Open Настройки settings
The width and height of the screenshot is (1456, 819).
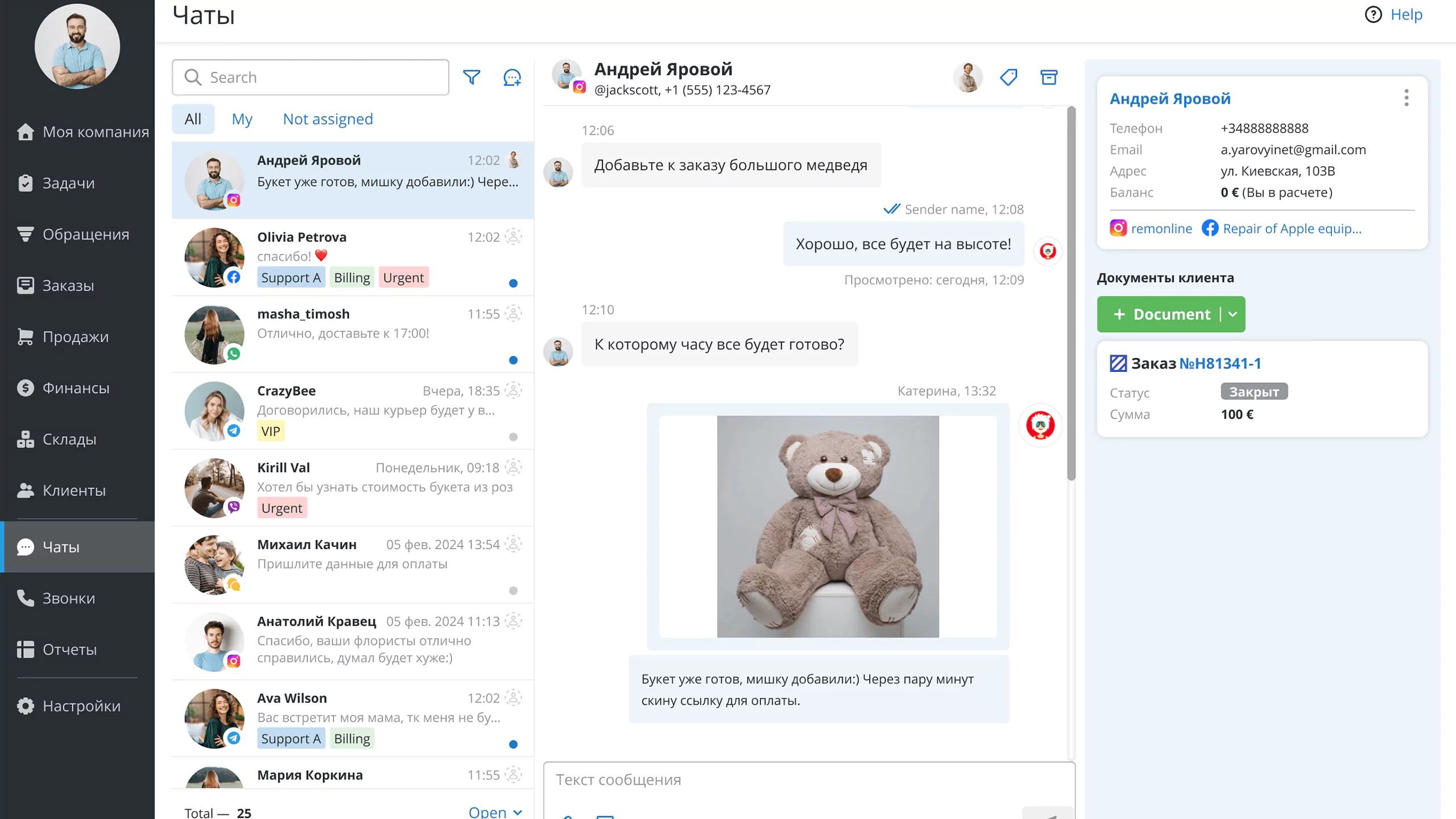tap(77, 706)
